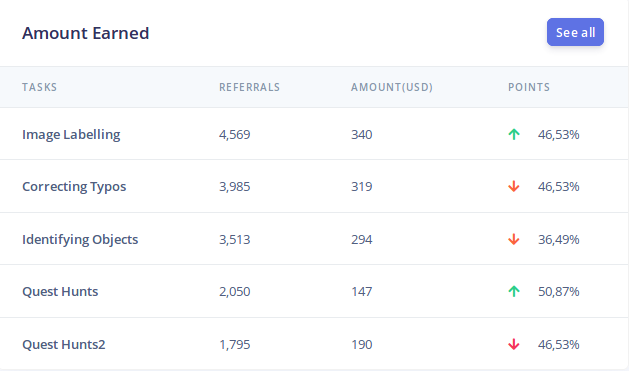Screen dimensions: 629x371
Task: Select the Quest Hunts2 task name
Action: coord(64,345)
